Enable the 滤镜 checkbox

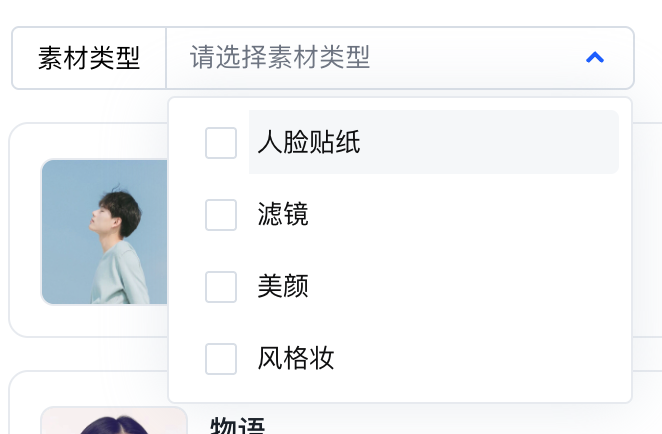point(221,215)
